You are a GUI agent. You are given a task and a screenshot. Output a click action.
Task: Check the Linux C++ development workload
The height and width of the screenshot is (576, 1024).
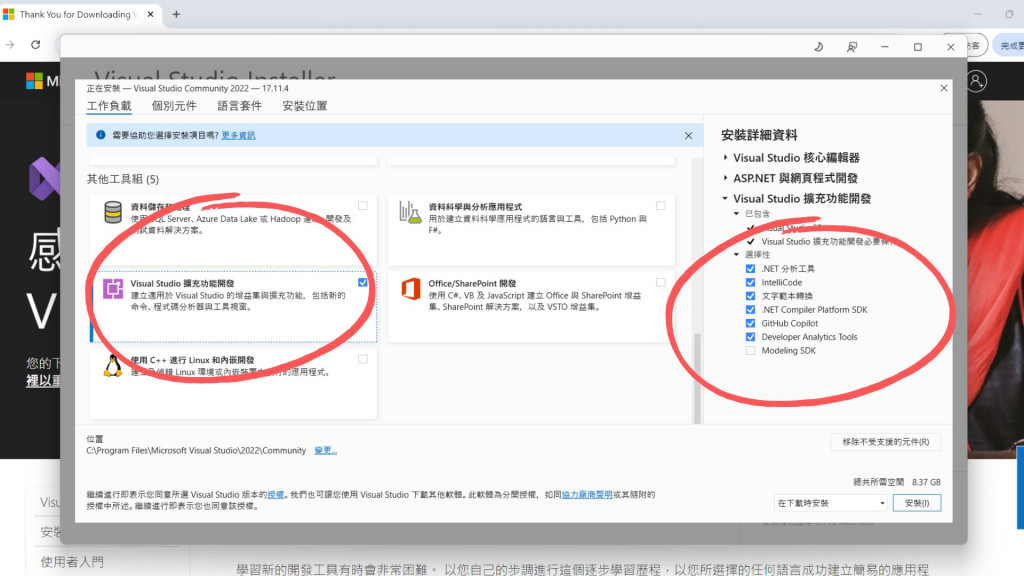point(362,359)
